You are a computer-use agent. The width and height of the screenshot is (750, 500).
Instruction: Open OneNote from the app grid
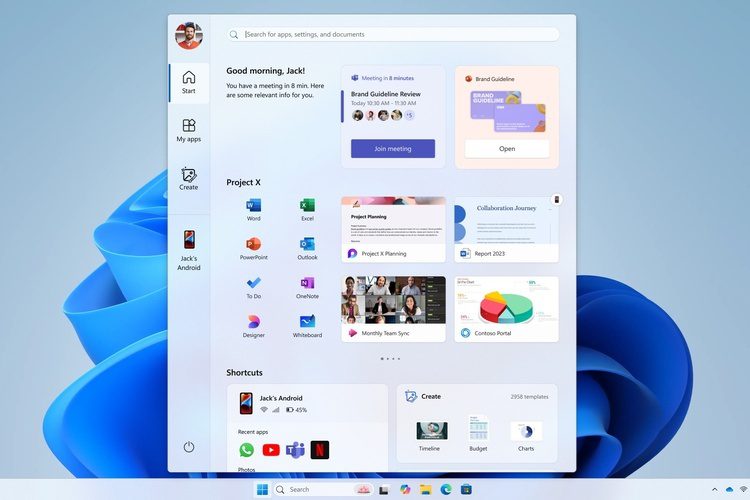tap(307, 284)
